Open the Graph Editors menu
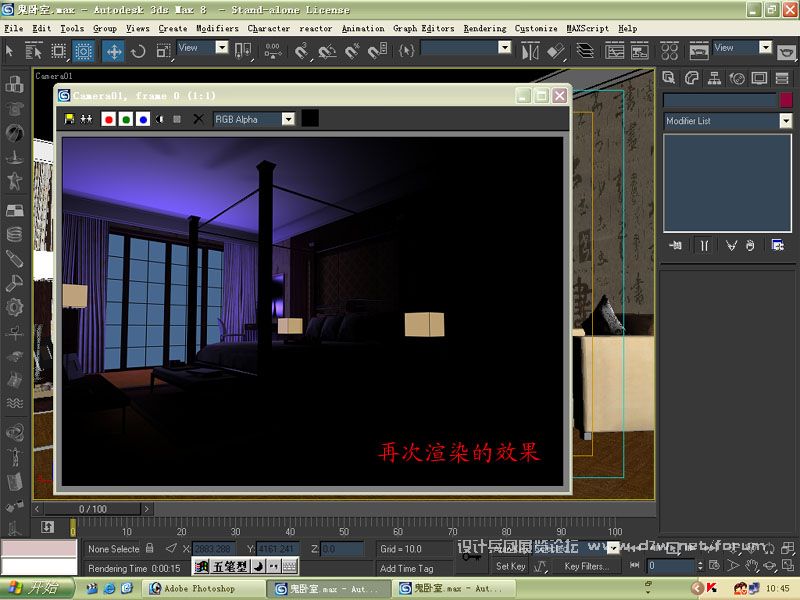This screenshot has width=800, height=600. (423, 29)
